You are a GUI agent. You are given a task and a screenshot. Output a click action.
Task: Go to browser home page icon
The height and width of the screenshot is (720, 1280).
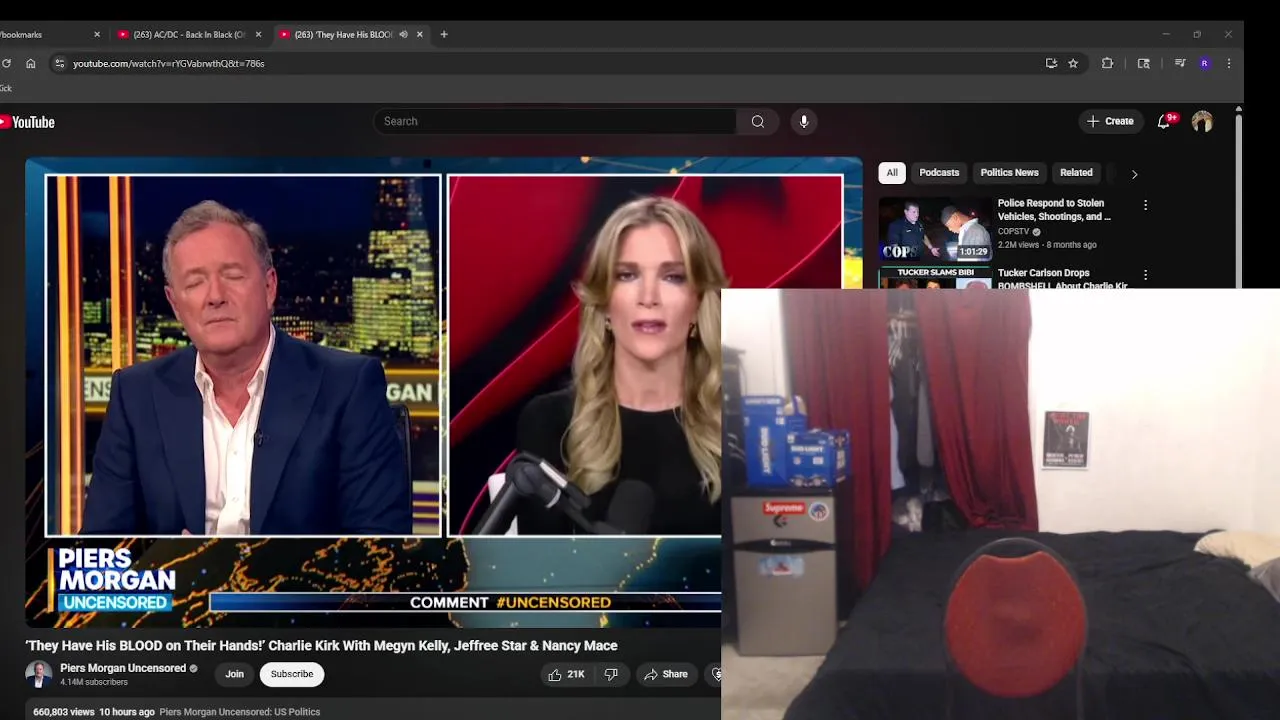(31, 63)
